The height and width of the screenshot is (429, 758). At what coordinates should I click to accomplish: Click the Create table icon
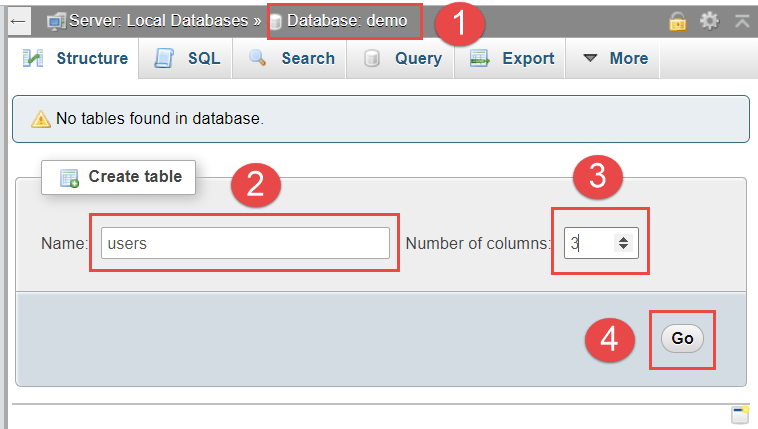[69, 178]
